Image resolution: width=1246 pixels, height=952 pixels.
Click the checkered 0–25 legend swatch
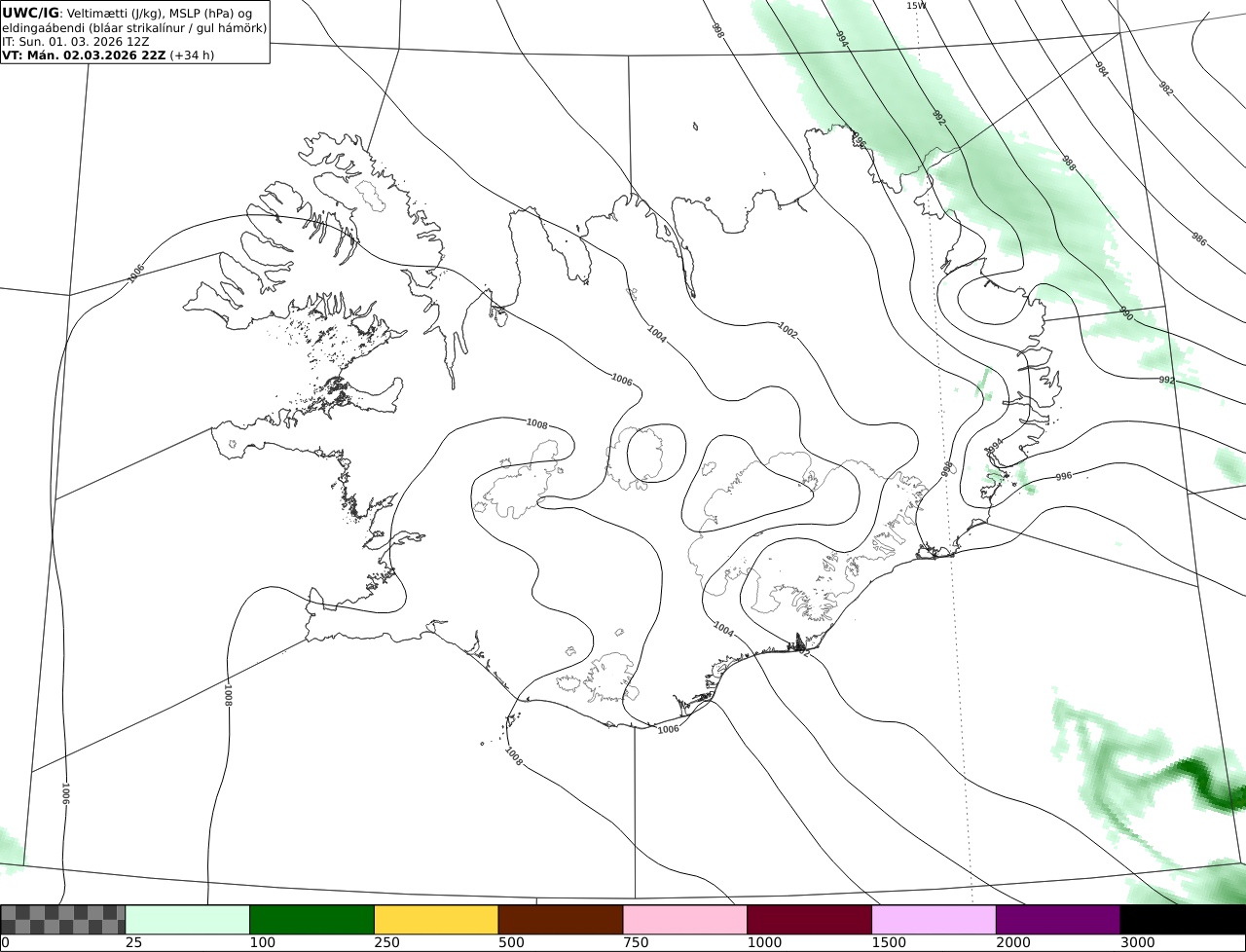tap(63, 920)
